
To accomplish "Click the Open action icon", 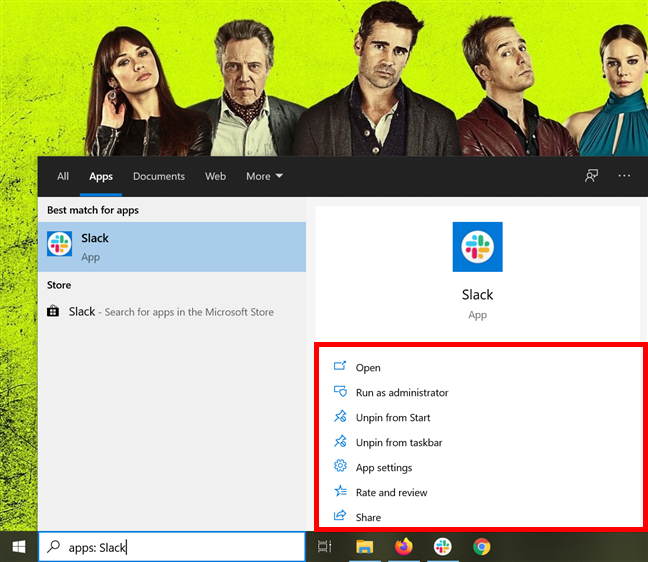I will click(x=340, y=366).
